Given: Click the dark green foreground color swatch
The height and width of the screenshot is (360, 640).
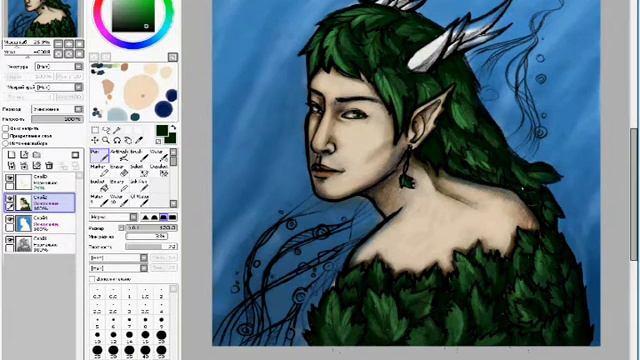Looking at the screenshot, I should 162,131.
